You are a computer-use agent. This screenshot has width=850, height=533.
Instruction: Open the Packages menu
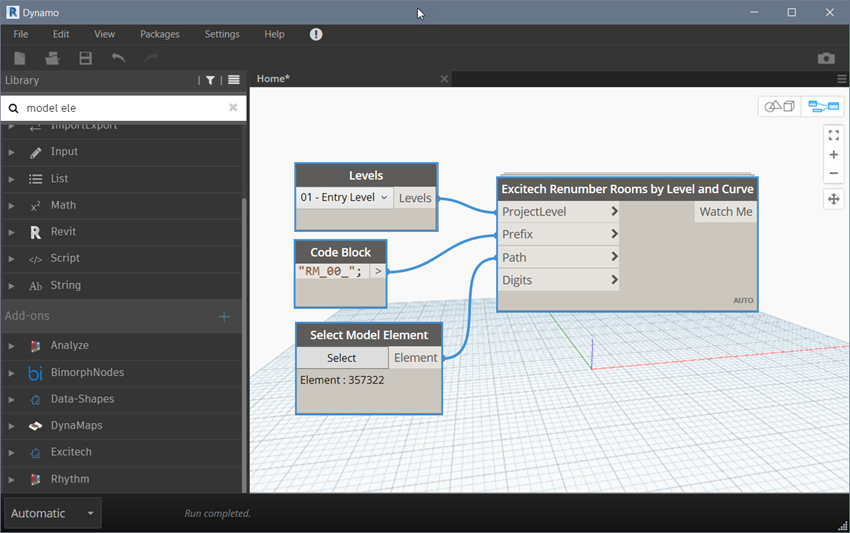pos(159,34)
